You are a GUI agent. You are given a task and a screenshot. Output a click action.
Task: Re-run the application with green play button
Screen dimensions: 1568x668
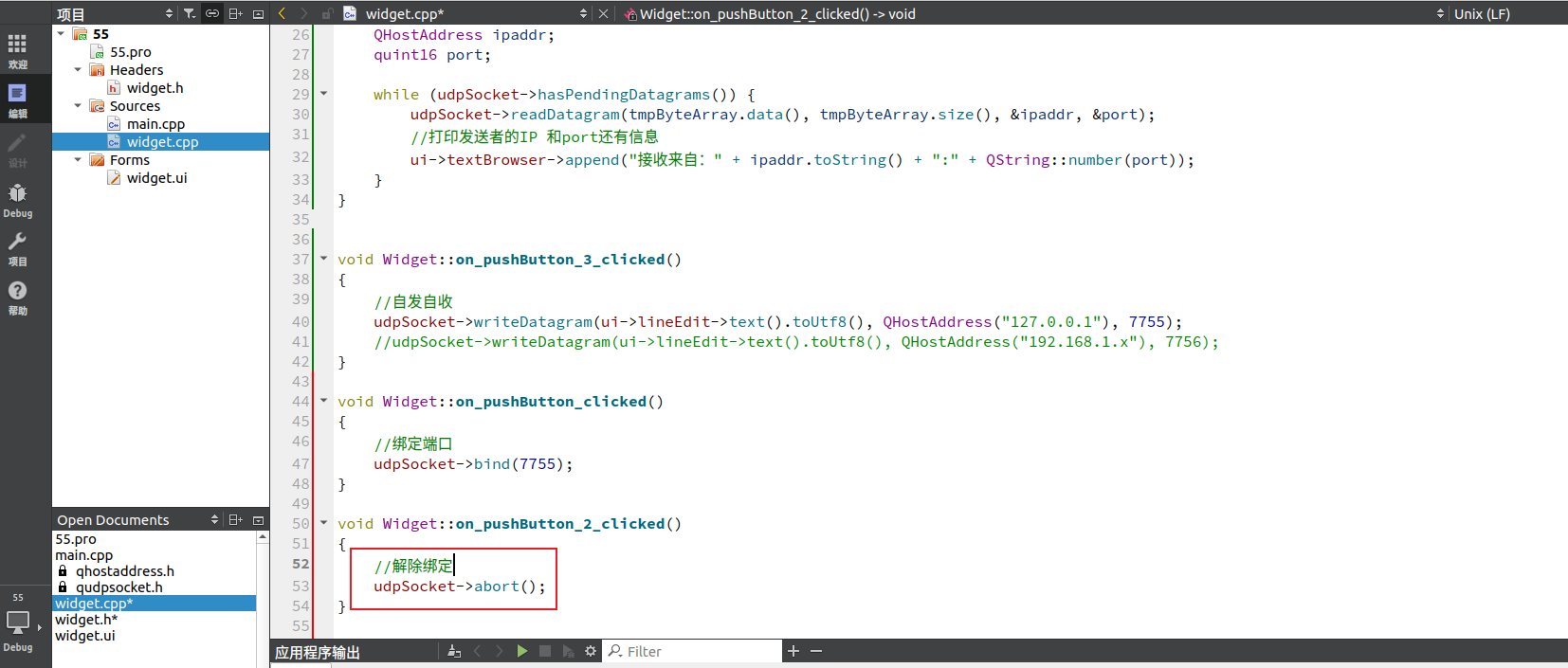[522, 651]
